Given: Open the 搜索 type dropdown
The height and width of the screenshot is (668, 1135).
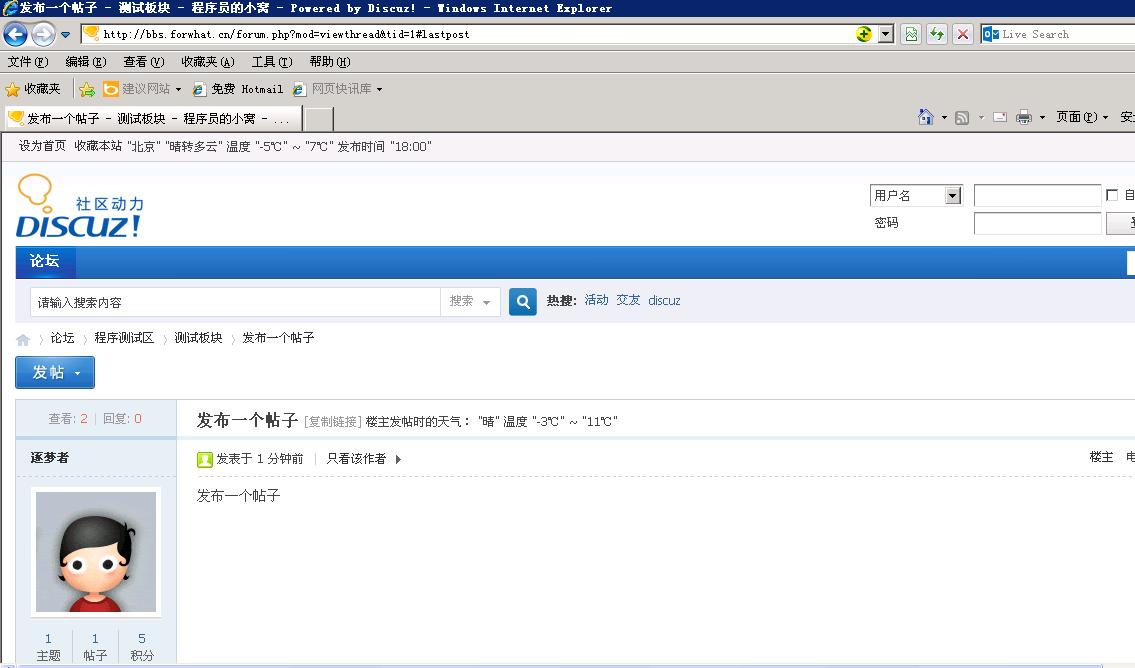Looking at the screenshot, I should point(470,301).
